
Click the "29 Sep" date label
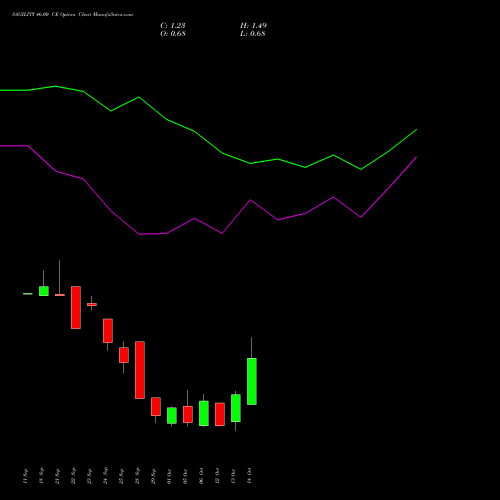(153, 476)
